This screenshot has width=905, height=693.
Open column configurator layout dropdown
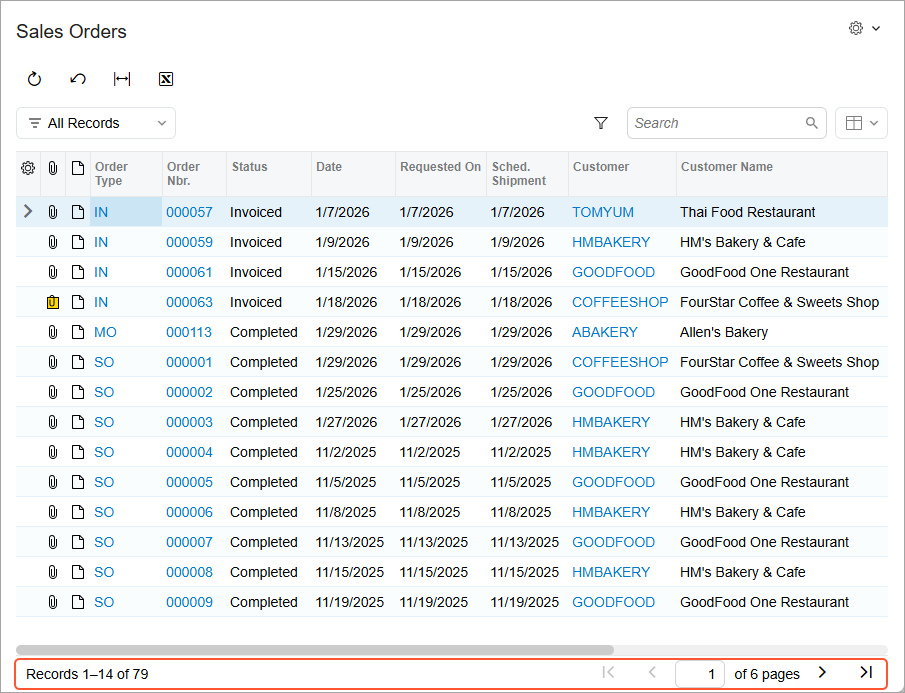861,123
